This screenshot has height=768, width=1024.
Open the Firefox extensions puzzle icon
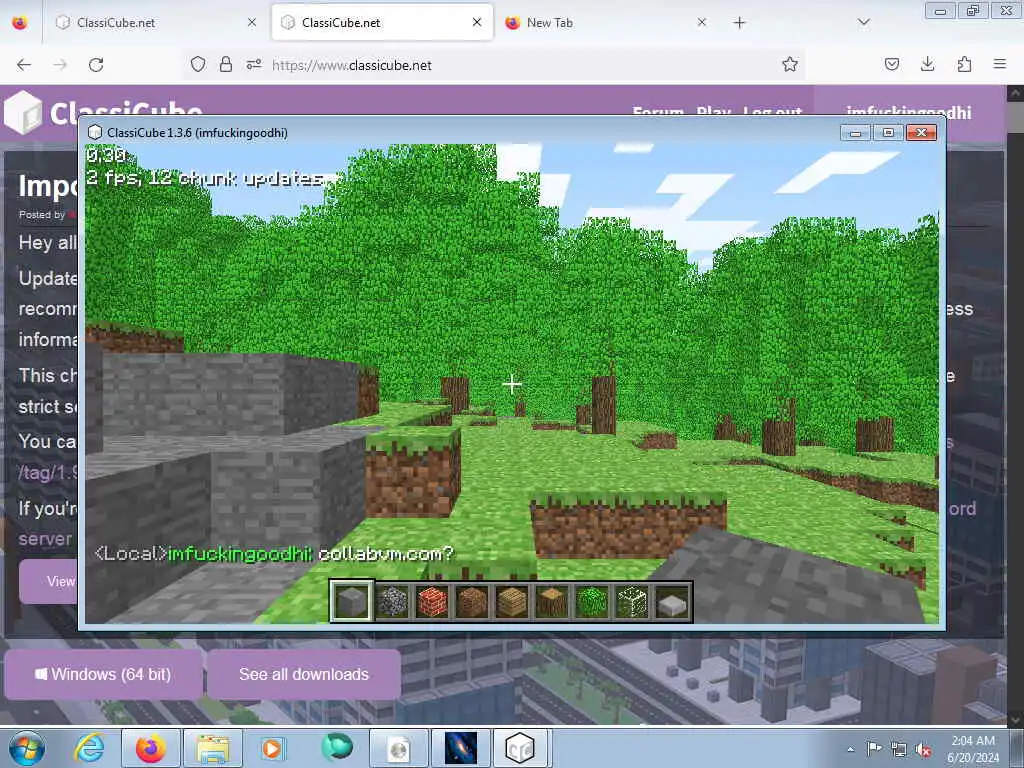pyautogui.click(x=964, y=65)
